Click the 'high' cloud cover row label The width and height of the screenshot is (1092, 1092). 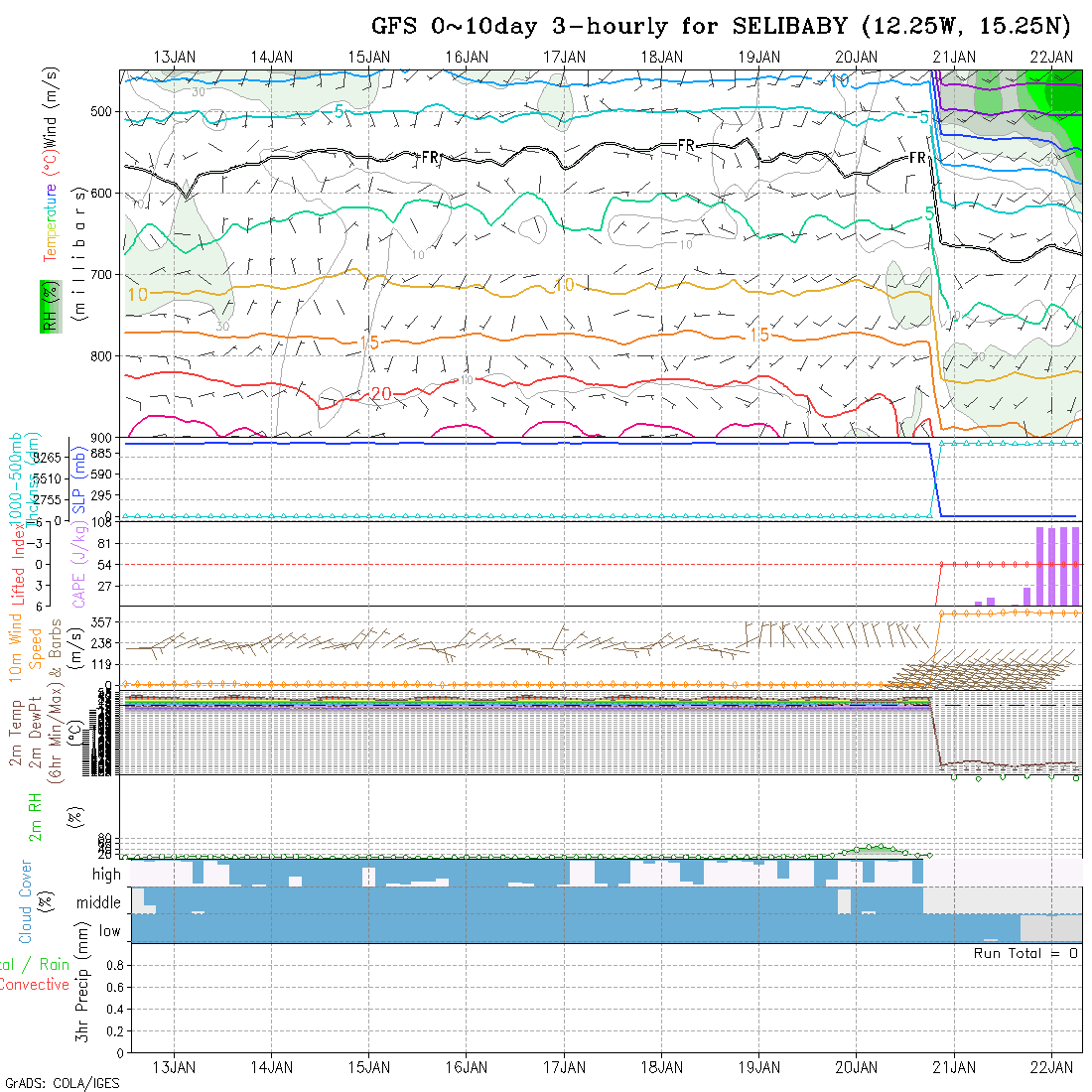106,875
